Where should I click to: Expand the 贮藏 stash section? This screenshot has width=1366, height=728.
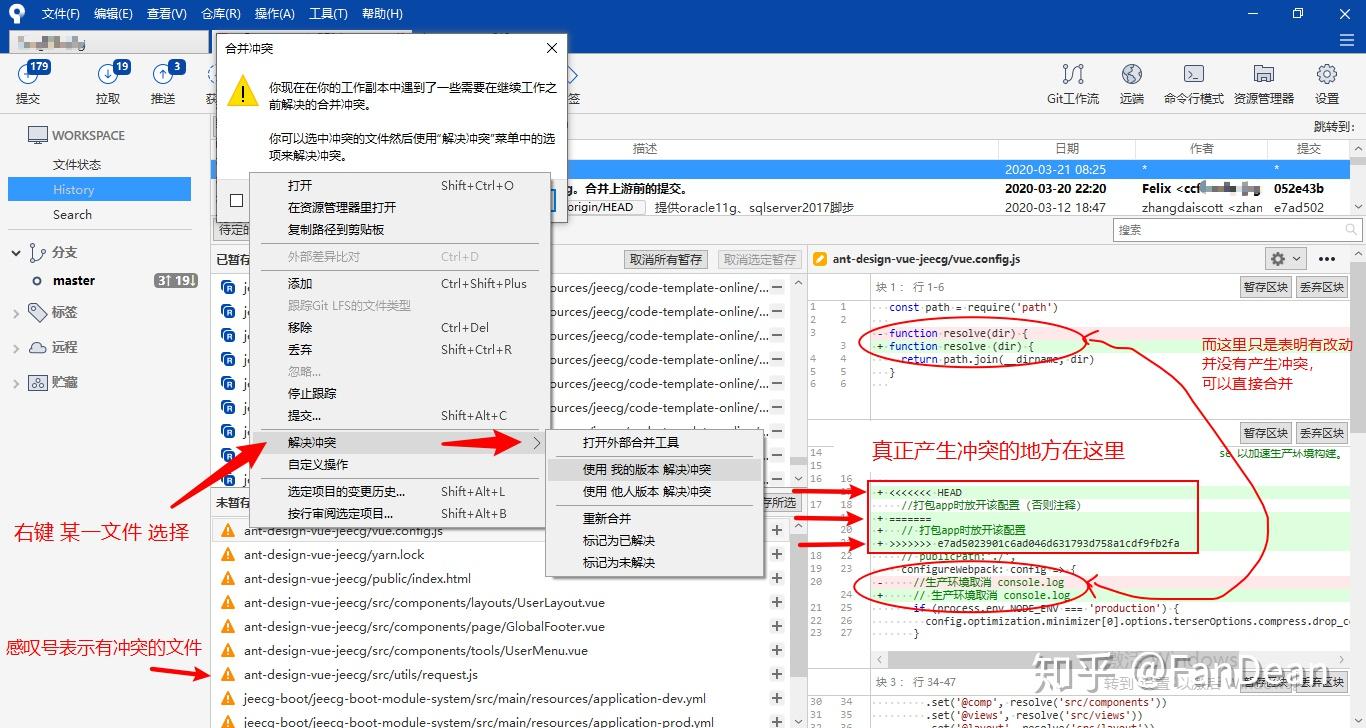[16, 383]
